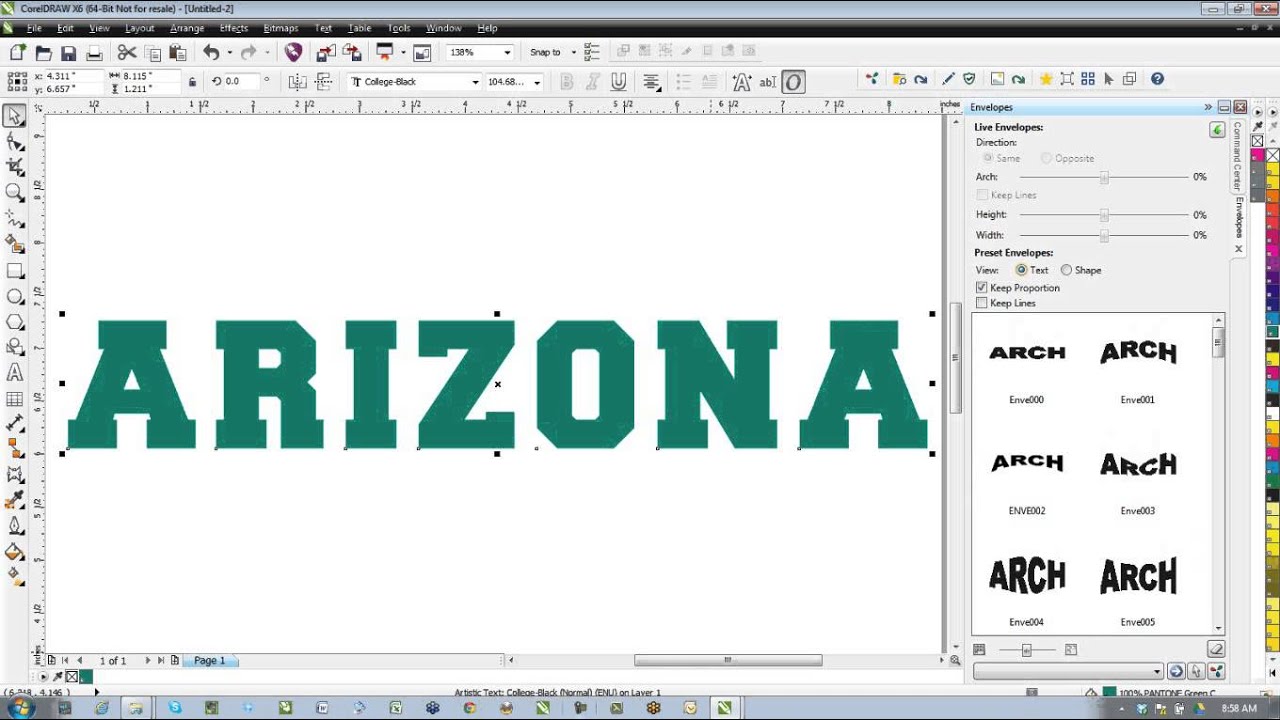Click the Edit Text ab| icon
This screenshot has height=720, width=1280.
pyautogui.click(x=768, y=82)
